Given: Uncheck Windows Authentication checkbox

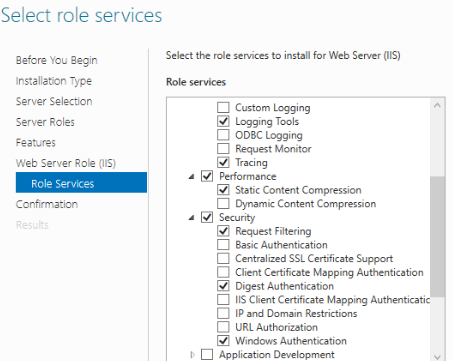Looking at the screenshot, I should click(223, 341).
